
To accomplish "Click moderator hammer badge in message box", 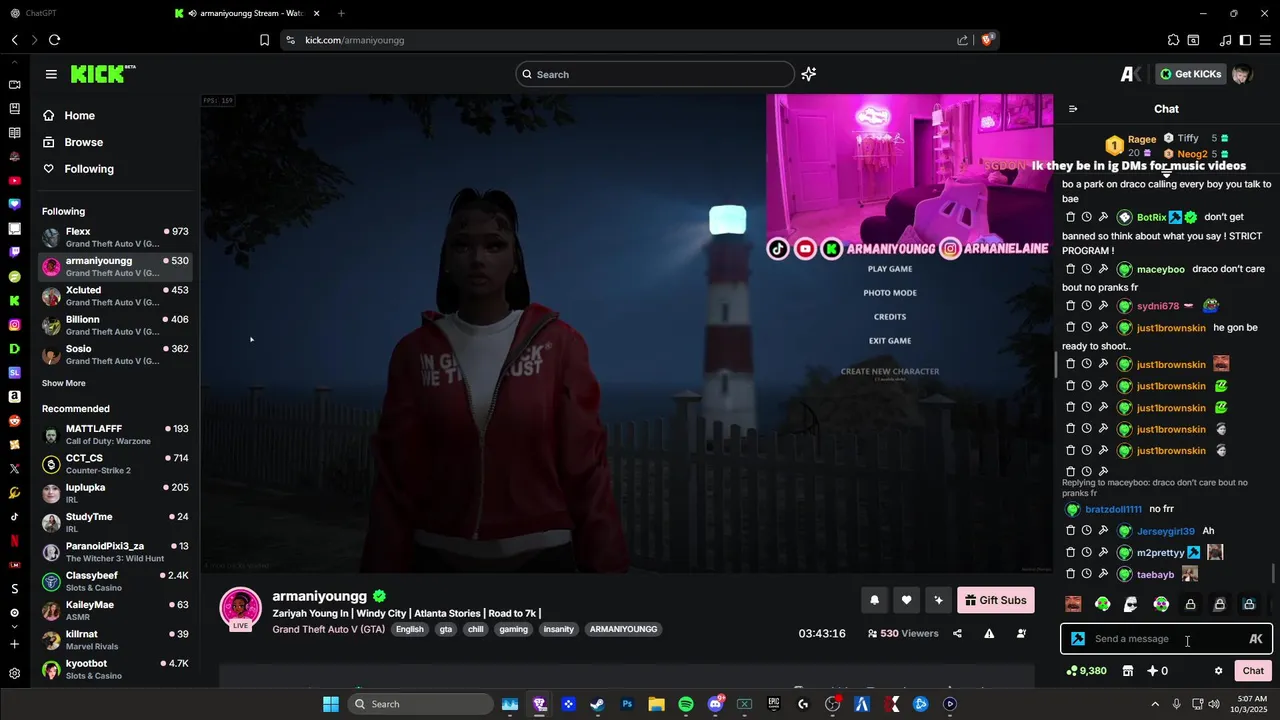I will coord(1078,639).
